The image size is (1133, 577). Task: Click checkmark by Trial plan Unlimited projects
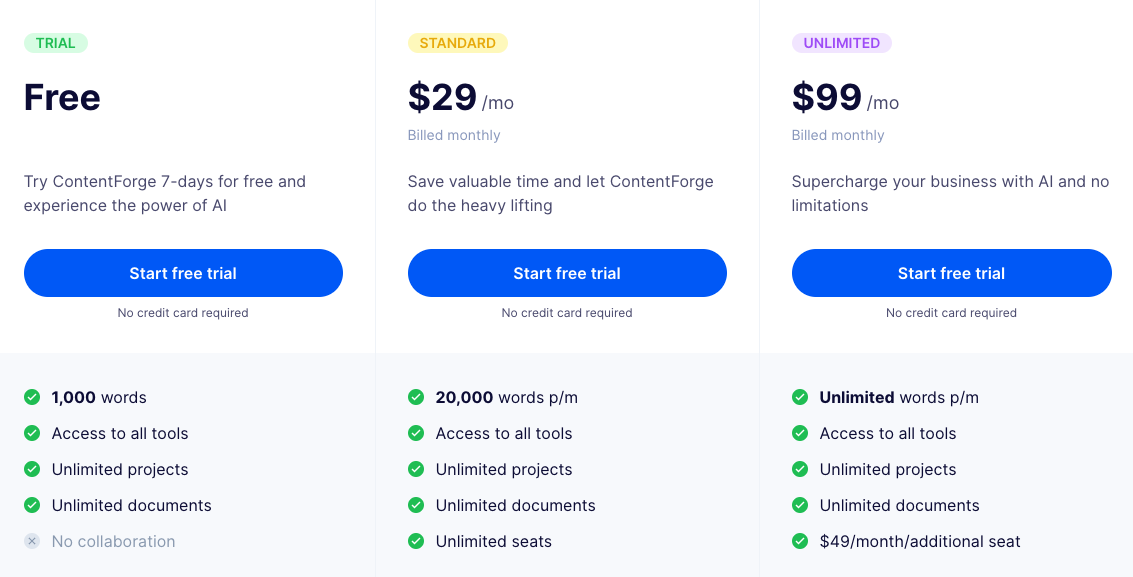(32, 469)
